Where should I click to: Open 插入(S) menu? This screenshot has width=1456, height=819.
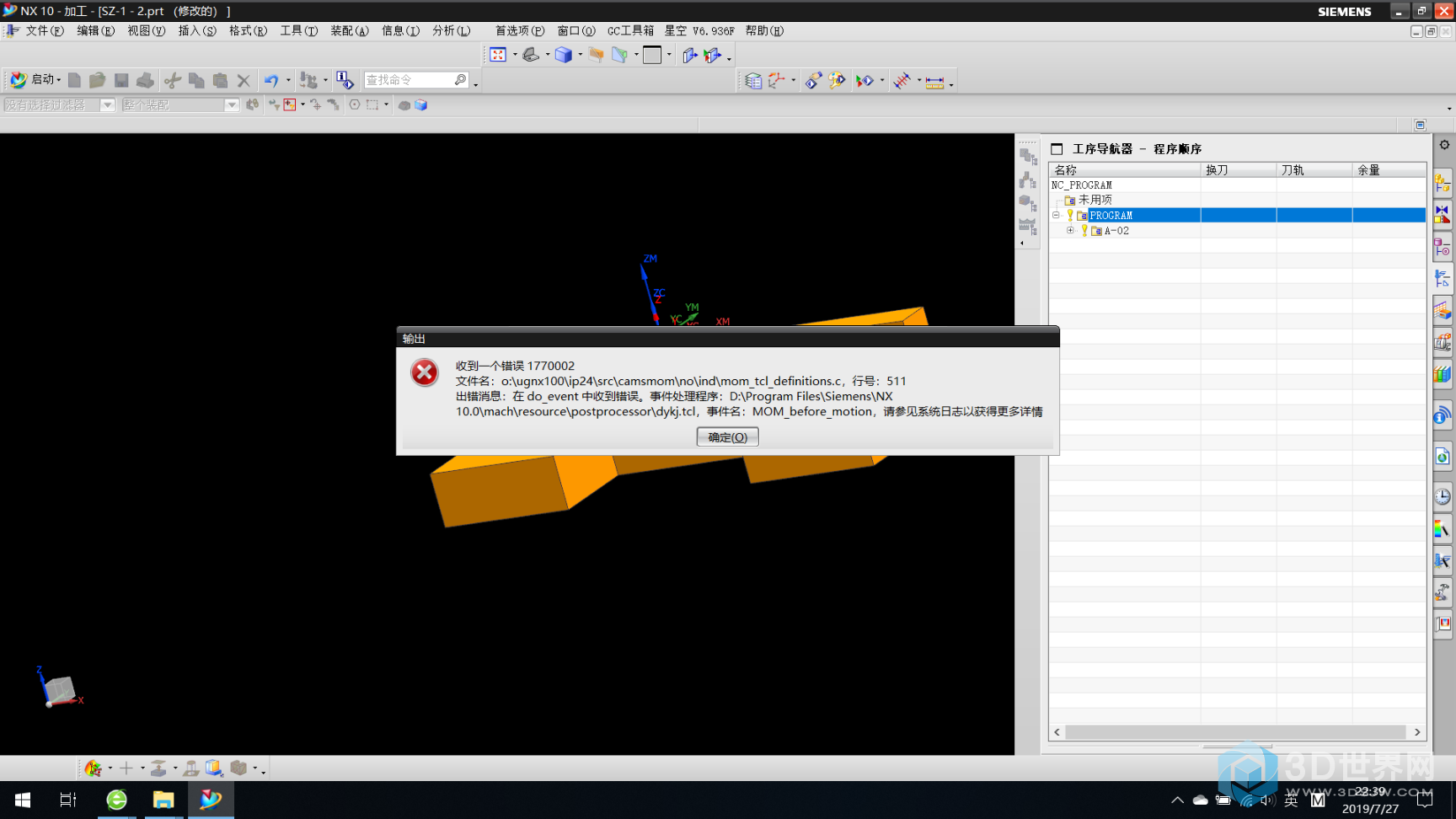197,31
